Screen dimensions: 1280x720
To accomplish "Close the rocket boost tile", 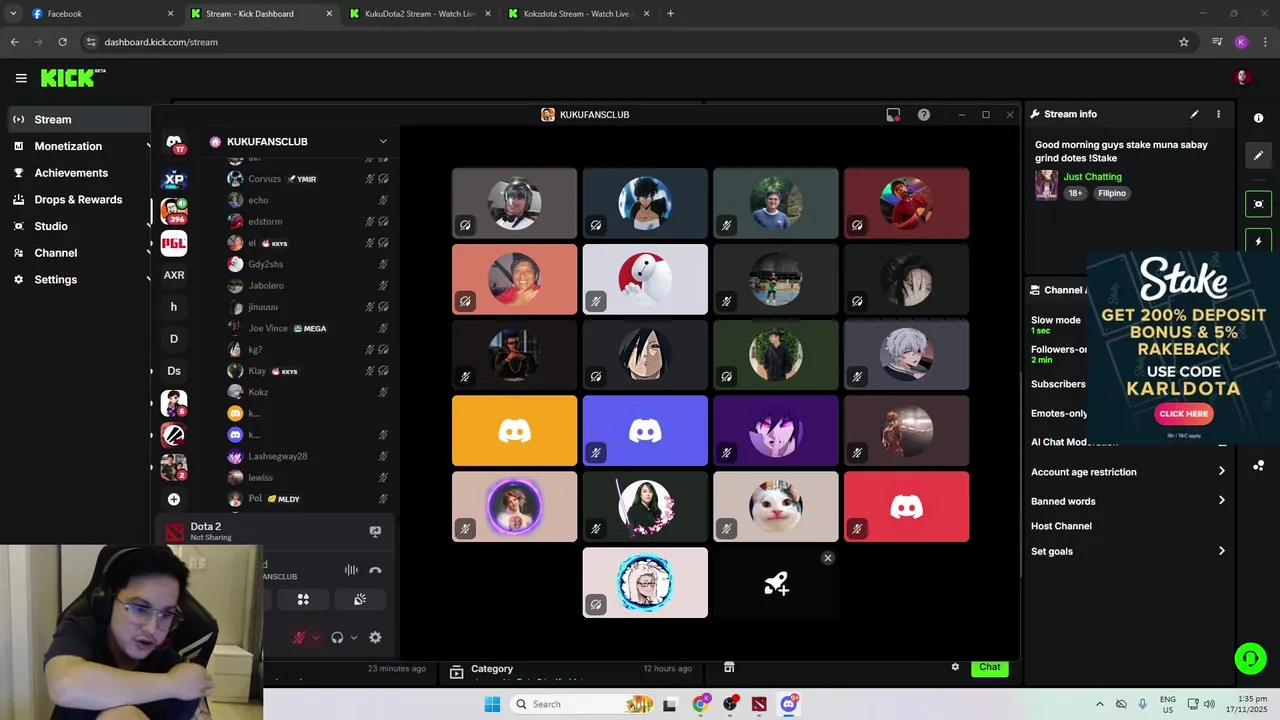I will click(828, 558).
